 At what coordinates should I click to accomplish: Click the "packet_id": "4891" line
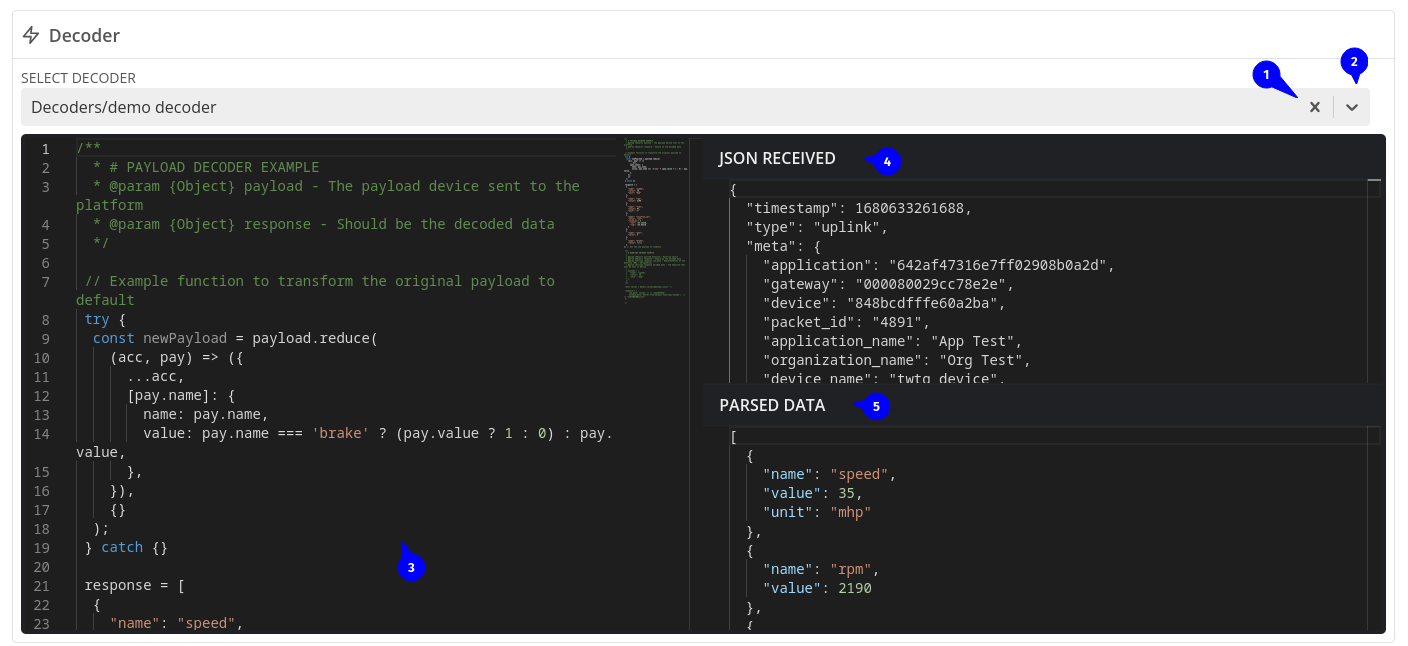tap(846, 322)
